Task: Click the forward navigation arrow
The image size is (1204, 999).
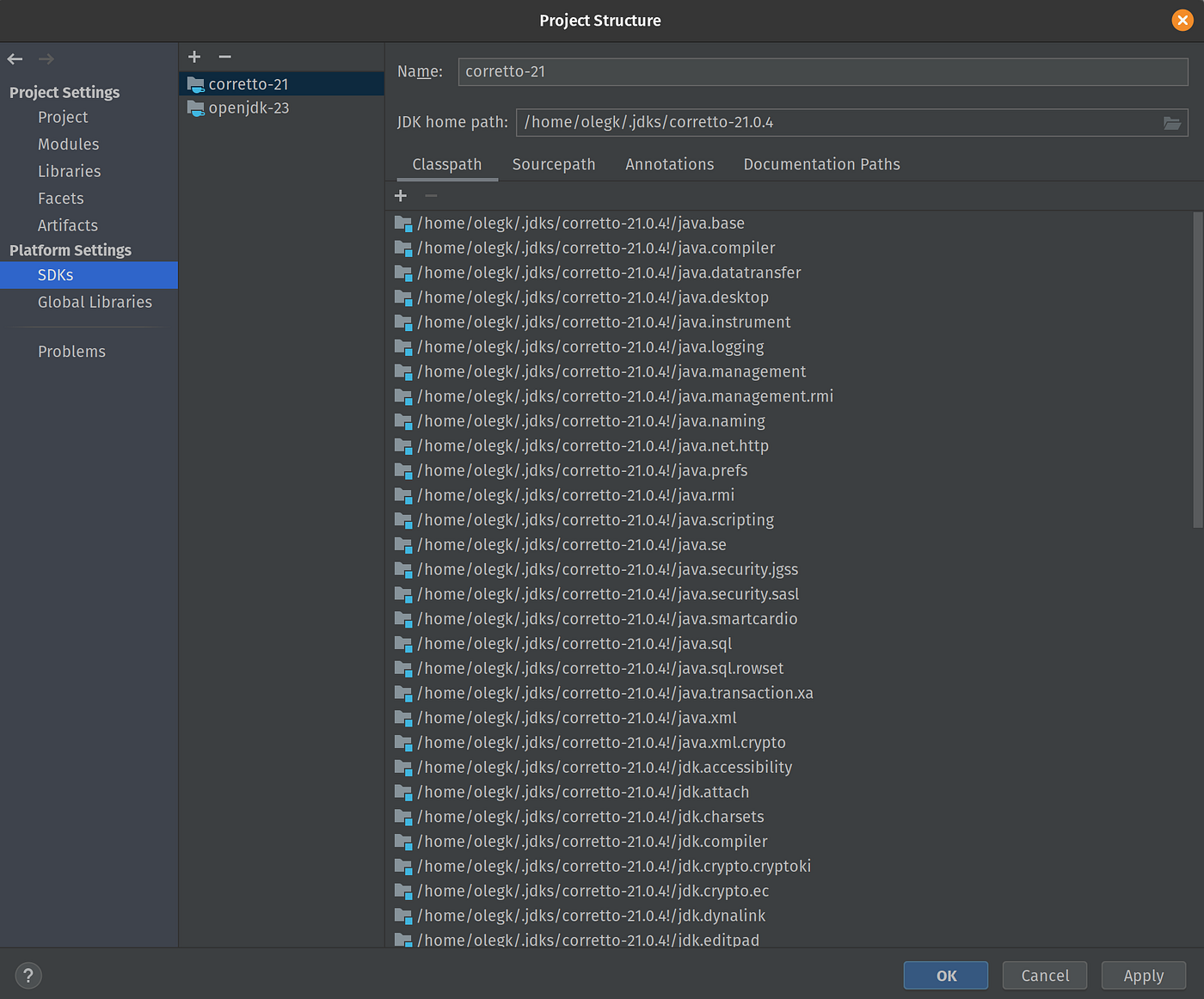Action: [46, 59]
